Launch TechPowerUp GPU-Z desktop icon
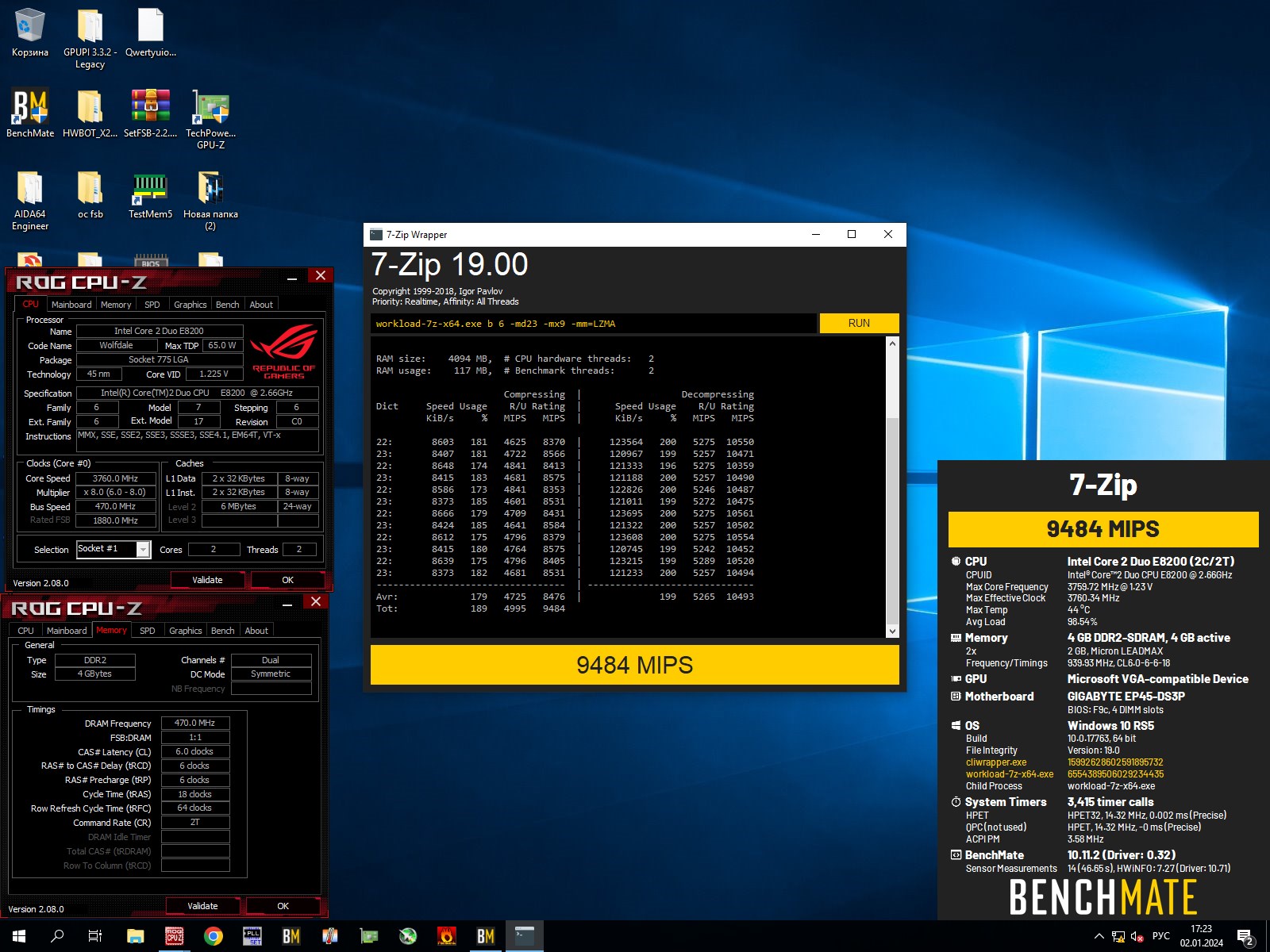 click(x=210, y=119)
